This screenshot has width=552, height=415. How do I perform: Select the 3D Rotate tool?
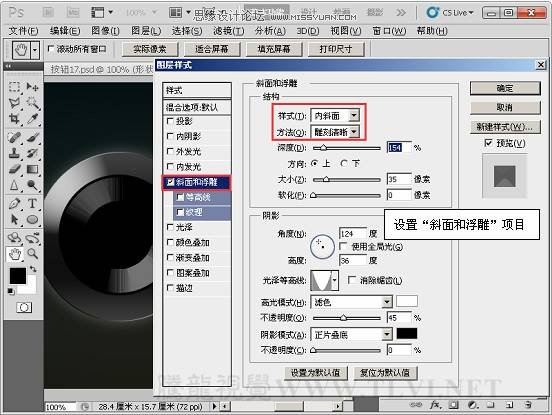tap(14, 238)
